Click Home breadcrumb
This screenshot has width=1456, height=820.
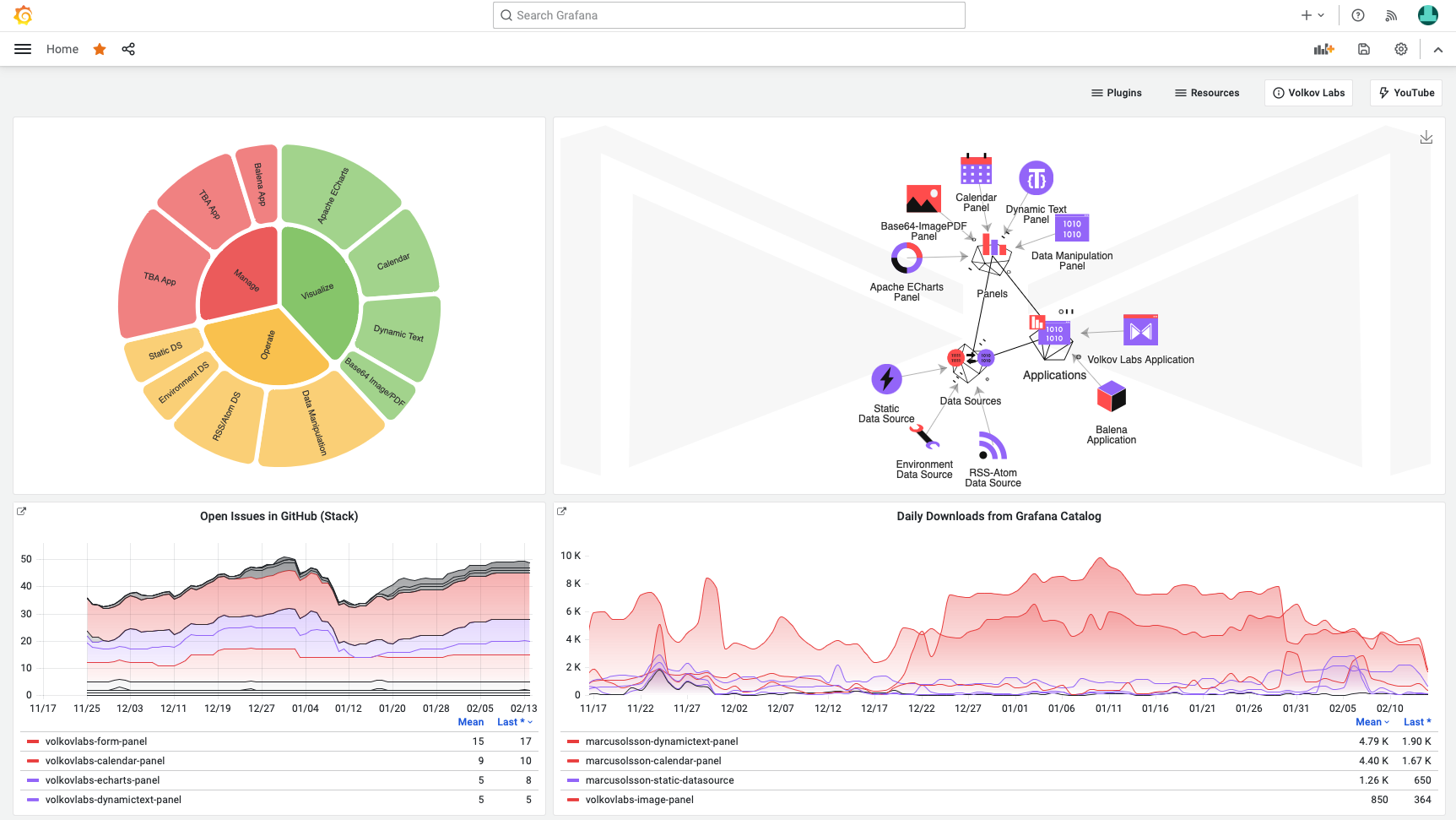(62, 49)
